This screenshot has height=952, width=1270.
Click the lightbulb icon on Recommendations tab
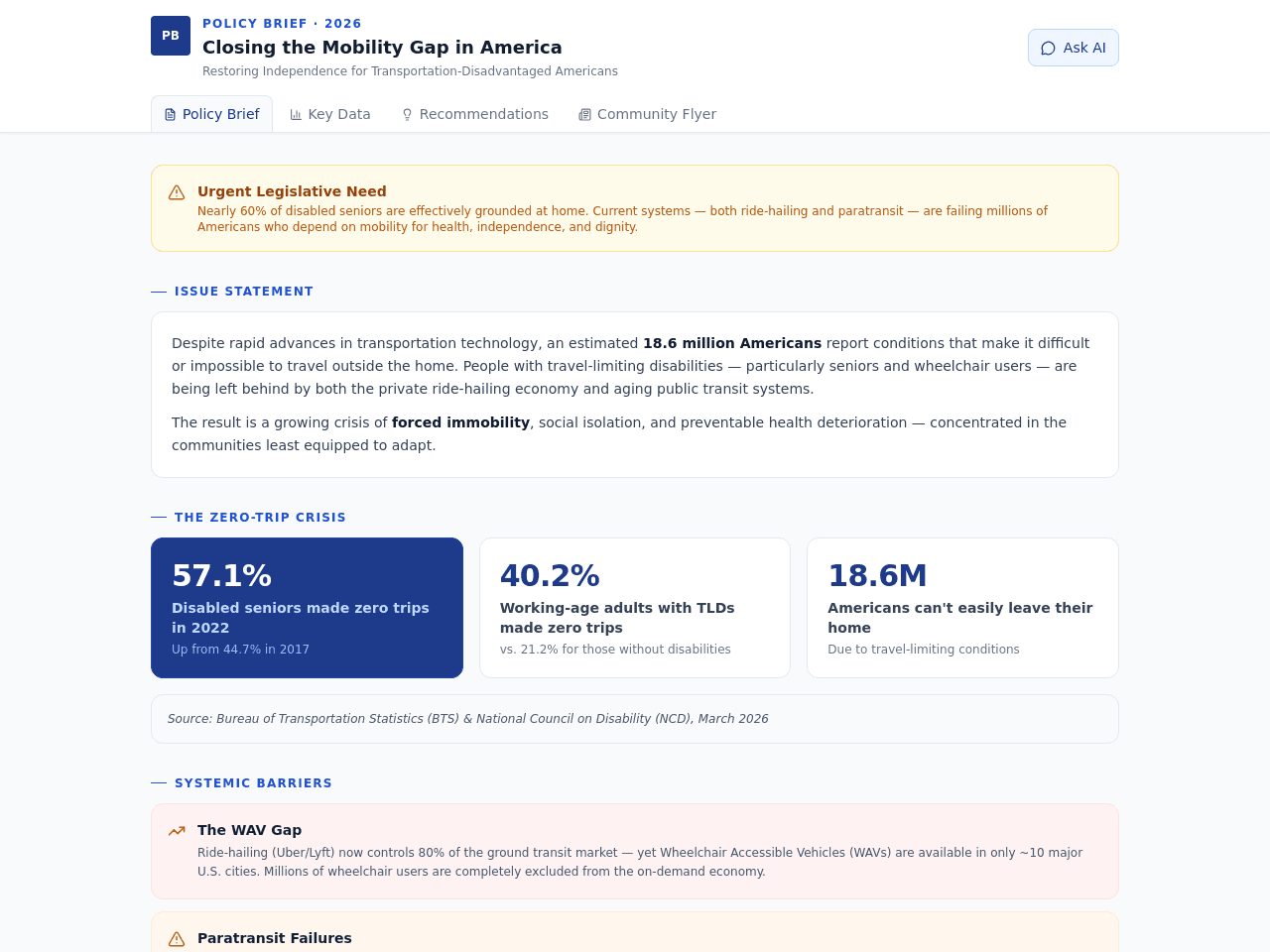[x=407, y=115]
